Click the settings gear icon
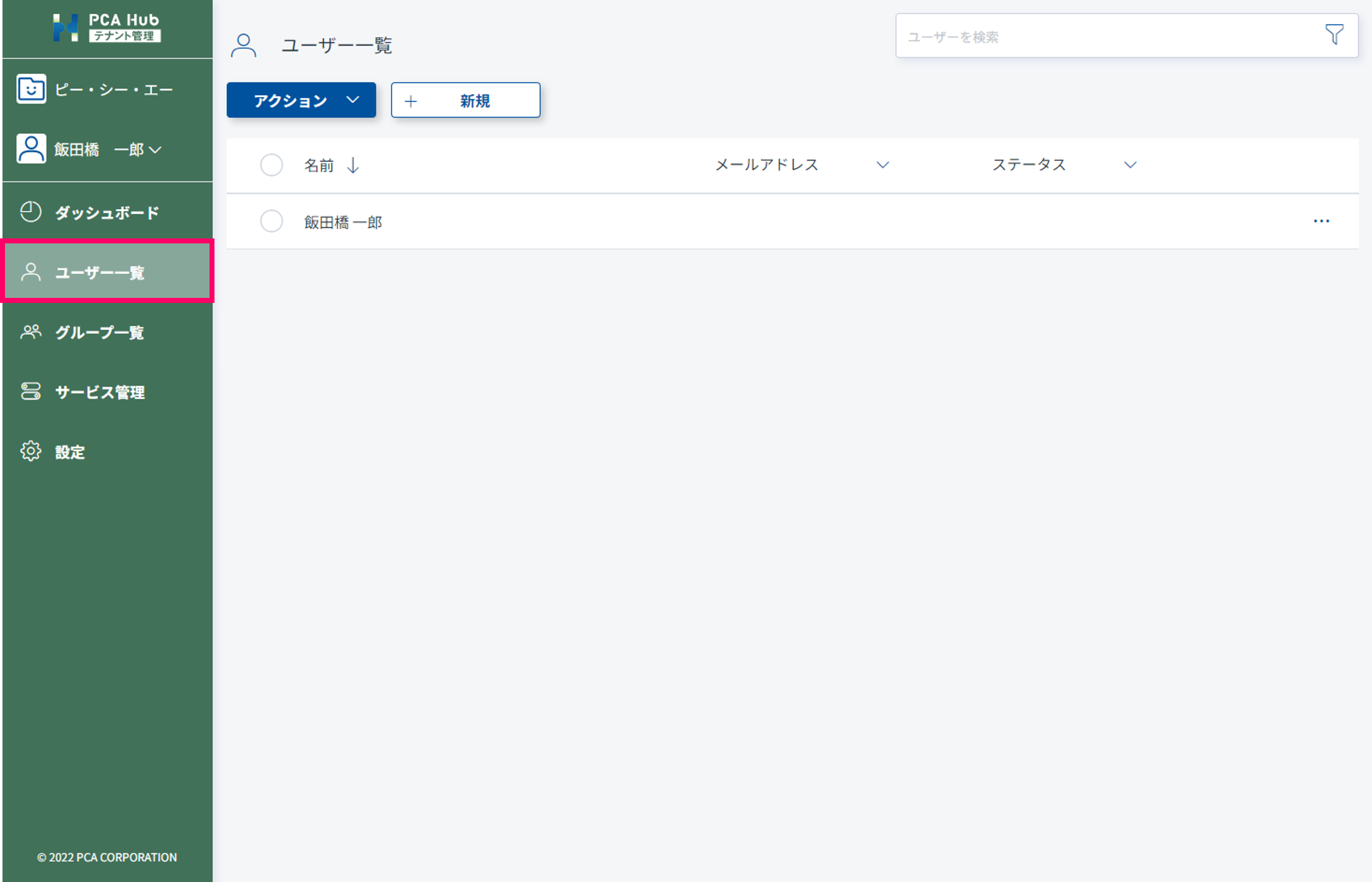The width and height of the screenshot is (1372, 882). pyautogui.click(x=31, y=451)
